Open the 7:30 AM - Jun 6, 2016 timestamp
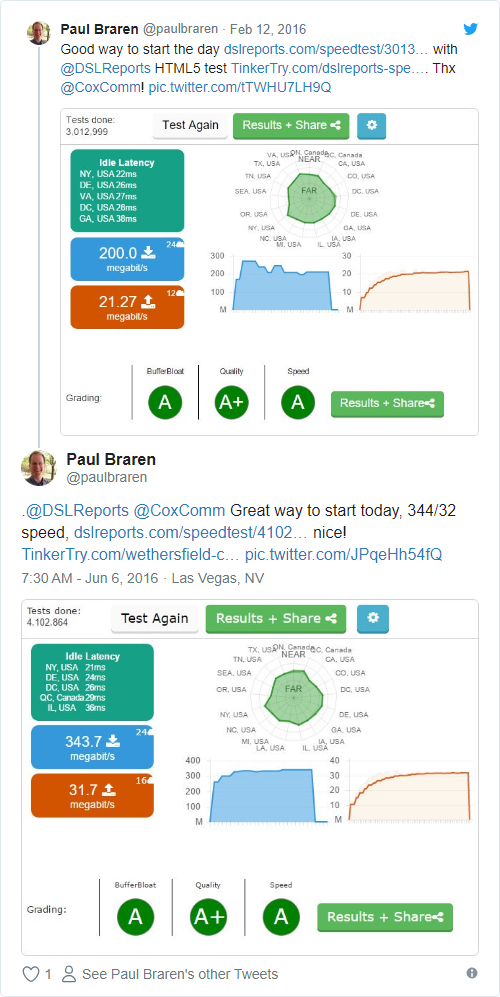This screenshot has width=500, height=997. (x=90, y=578)
